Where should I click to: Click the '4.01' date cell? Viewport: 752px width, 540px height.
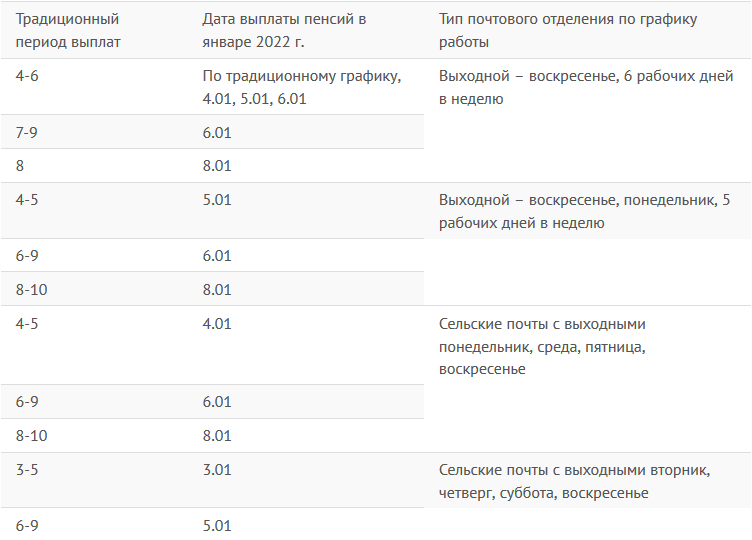(217, 324)
